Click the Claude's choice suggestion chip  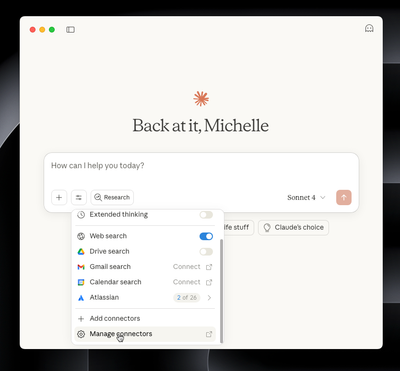294,228
